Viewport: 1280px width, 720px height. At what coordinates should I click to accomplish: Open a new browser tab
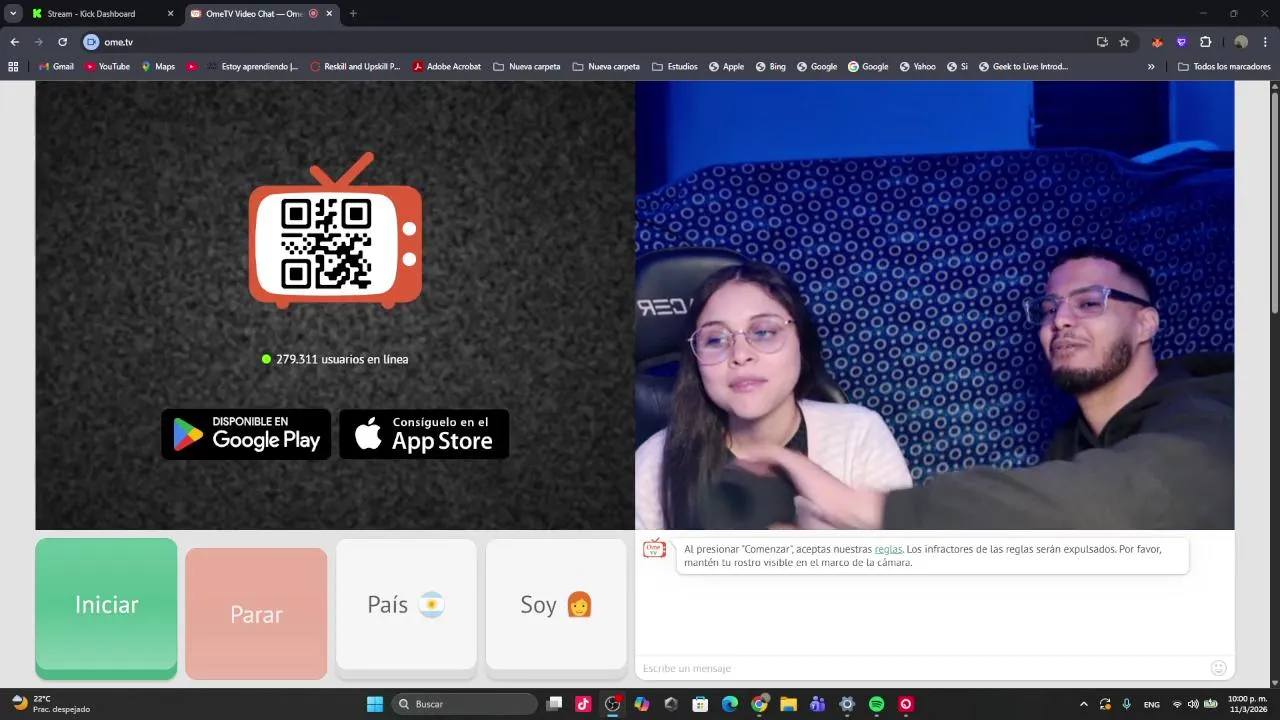[353, 14]
